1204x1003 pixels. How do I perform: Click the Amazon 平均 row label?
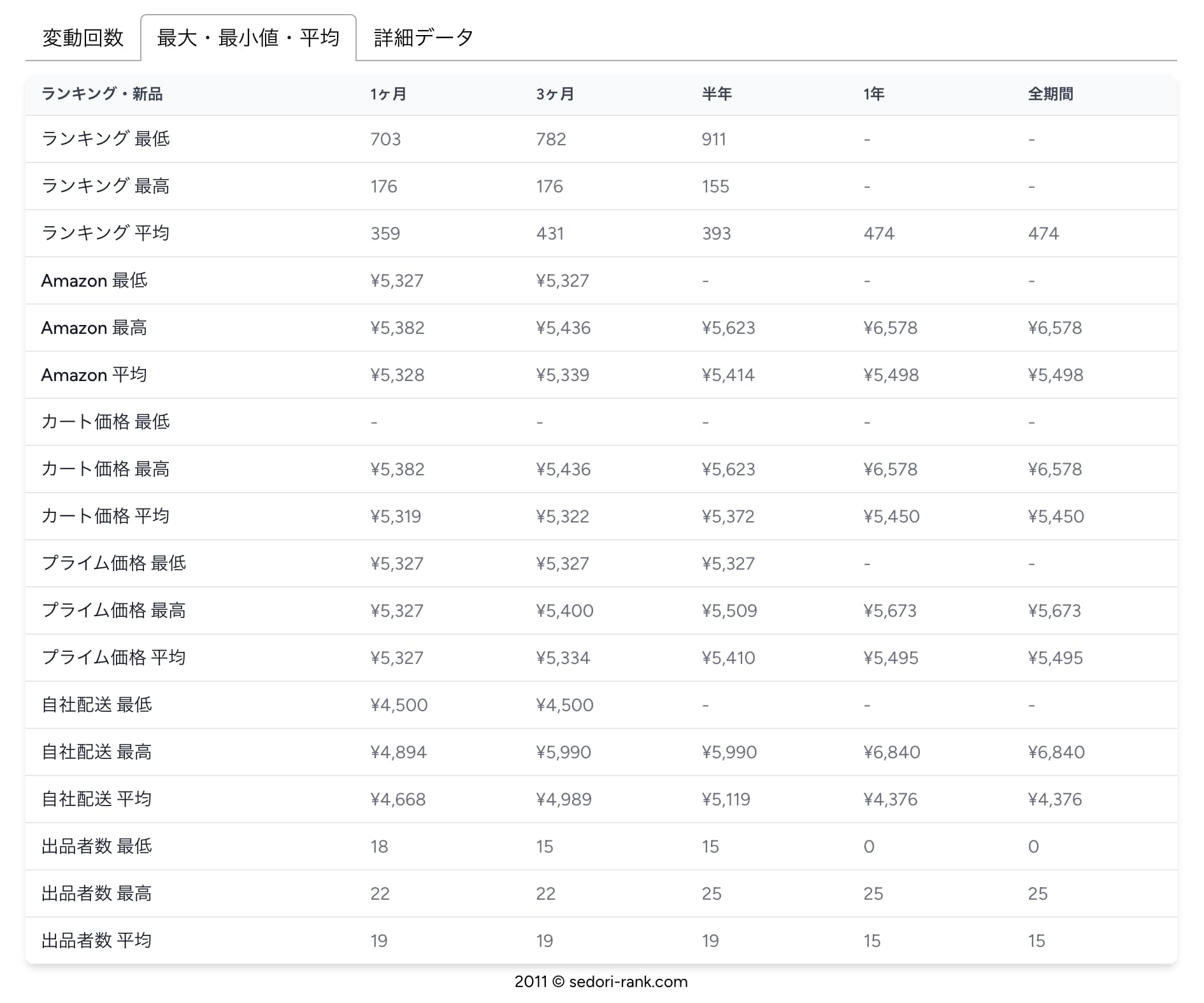94,375
